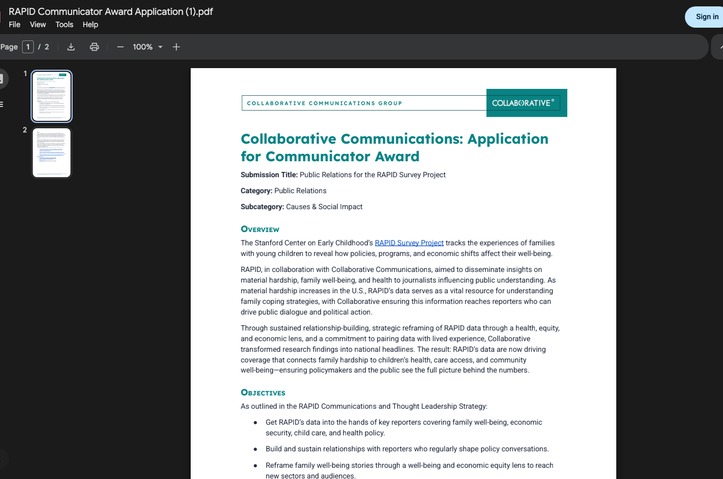This screenshot has height=479, width=723.
Task: Click 'Collaborative Communications Group' banner text
Action: click(x=325, y=103)
